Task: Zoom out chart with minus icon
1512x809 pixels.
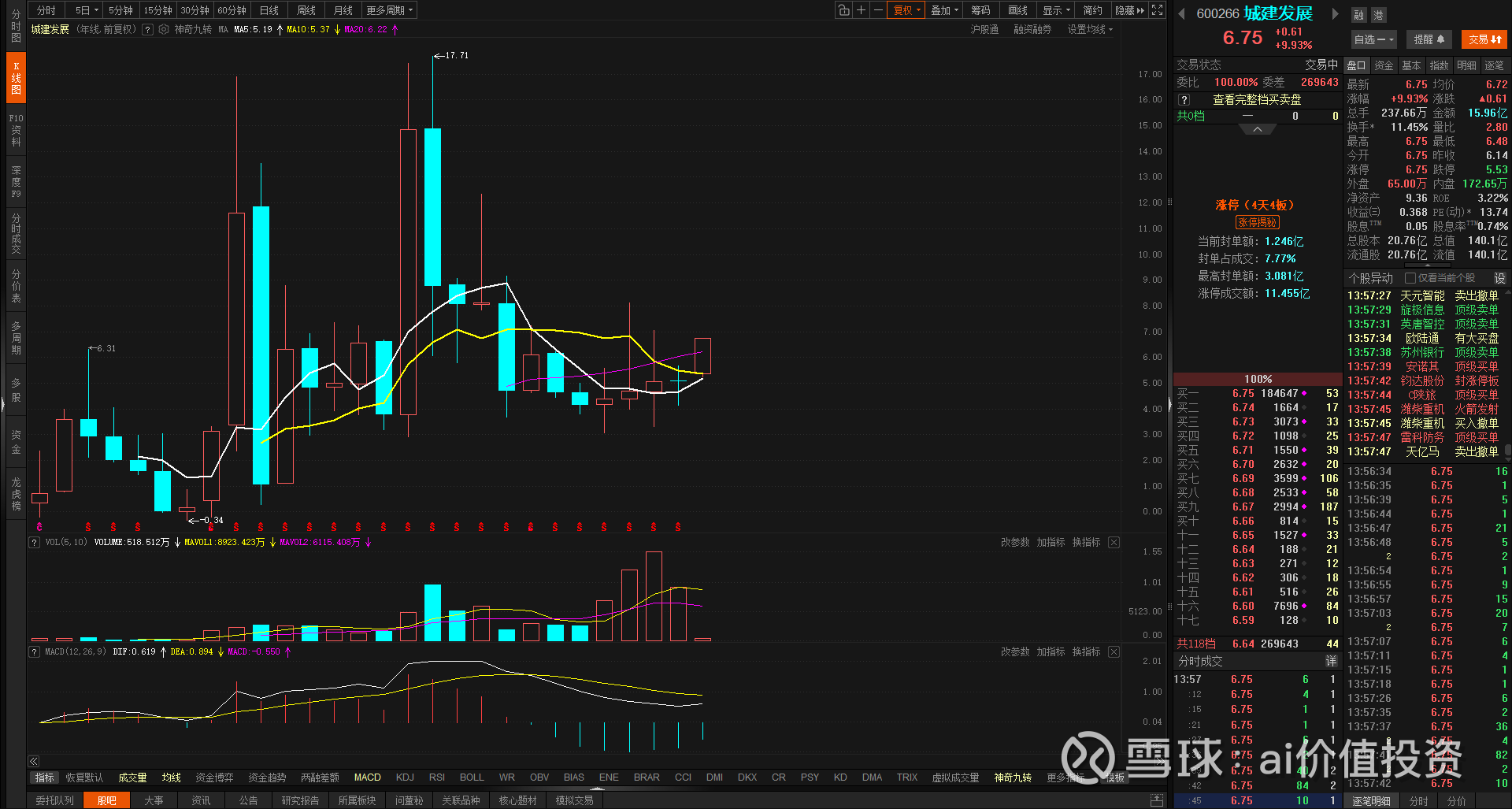Action: tap(878, 10)
